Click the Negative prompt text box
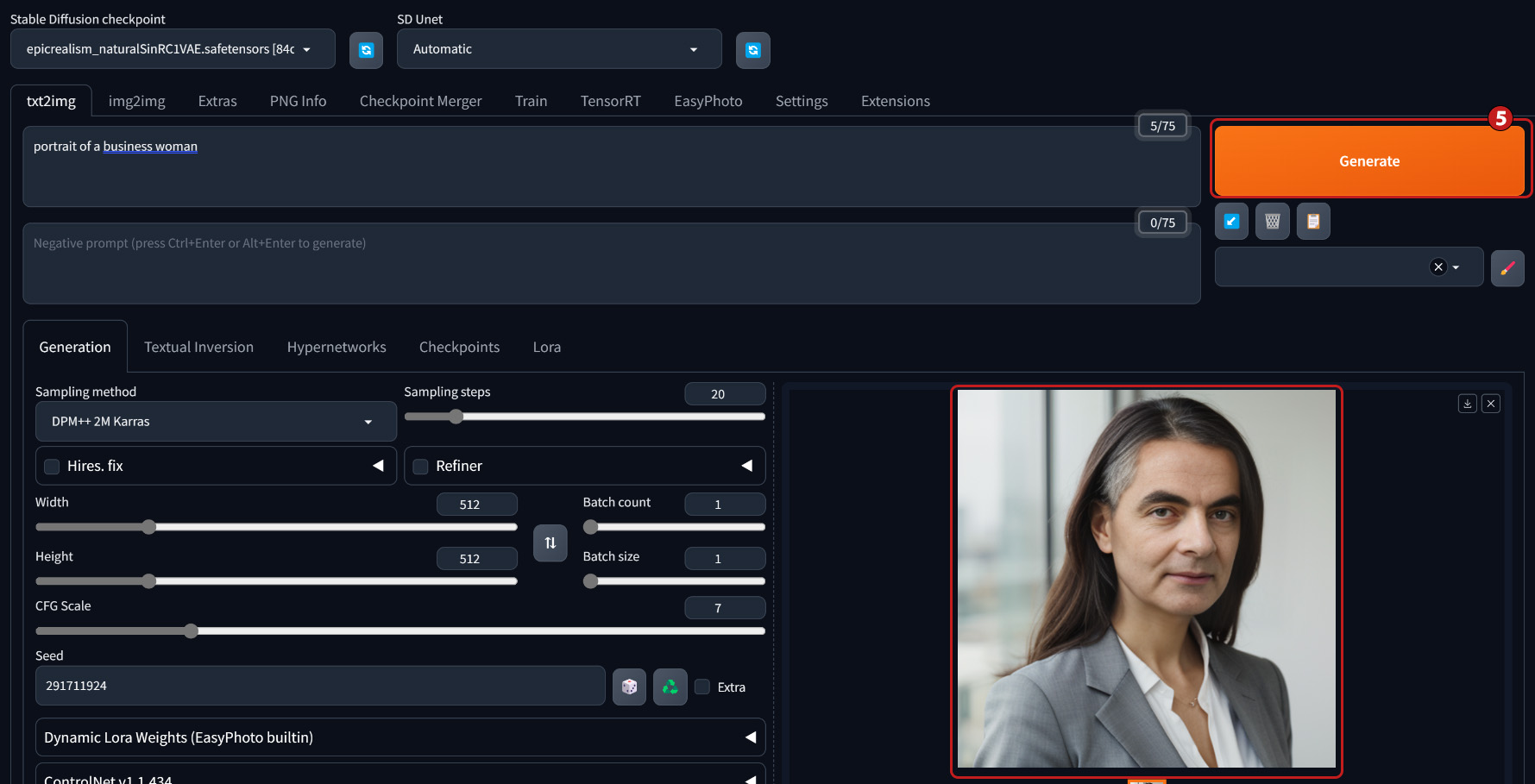This screenshot has height=784, width=1535. click(x=612, y=263)
